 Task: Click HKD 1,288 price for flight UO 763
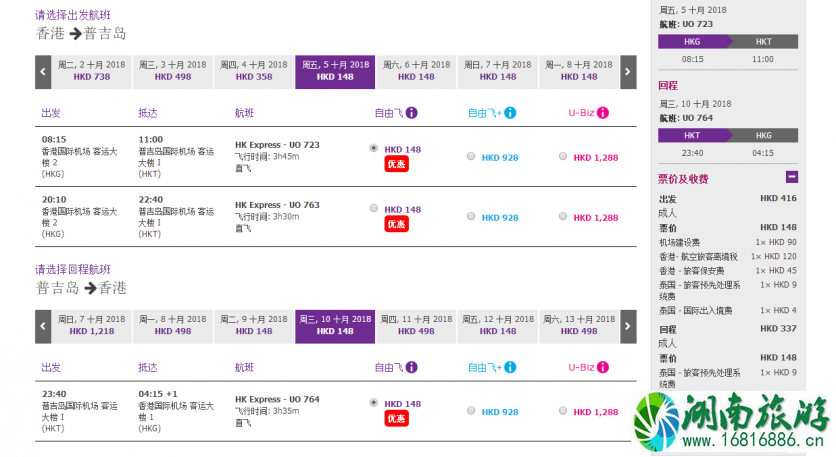pyautogui.click(x=596, y=218)
